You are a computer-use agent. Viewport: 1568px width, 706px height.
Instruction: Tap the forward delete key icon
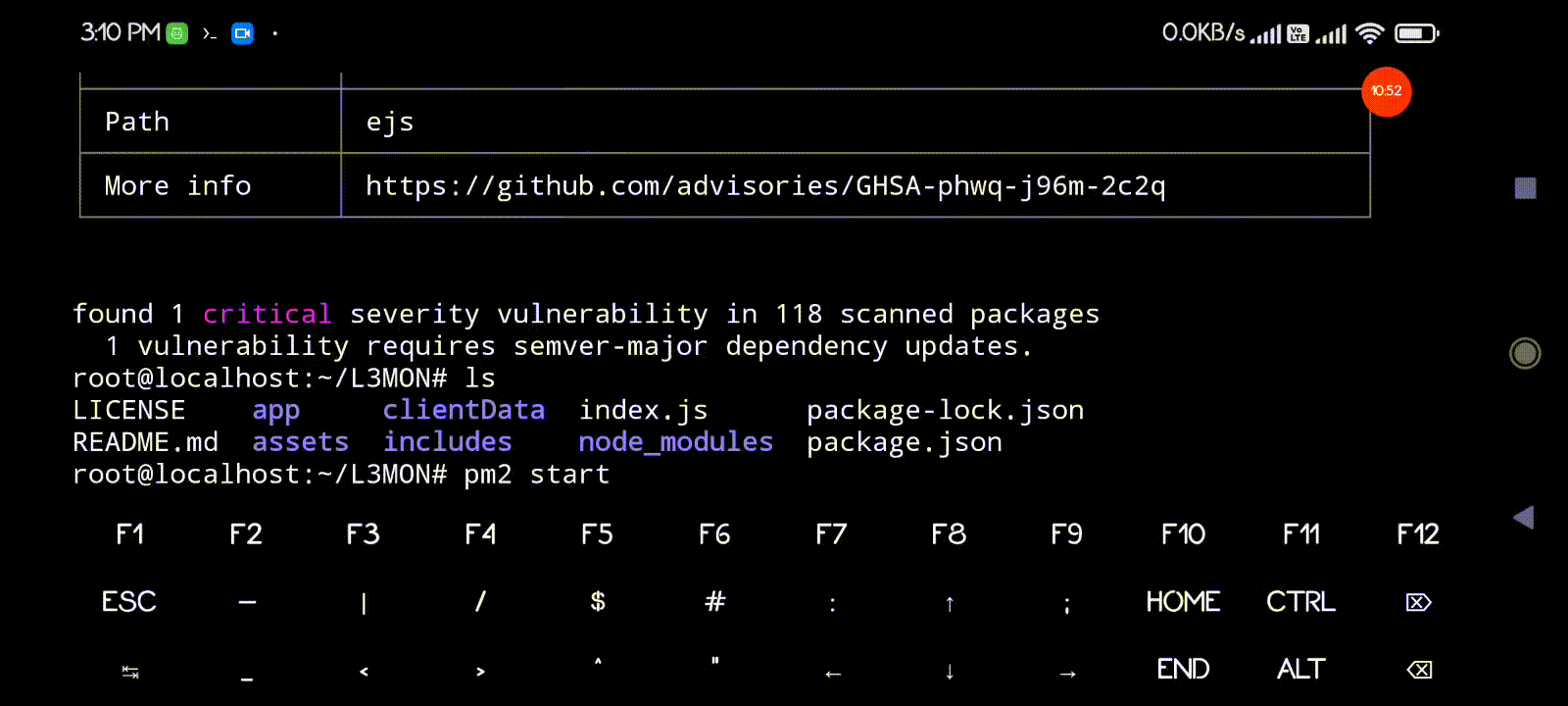point(1418,602)
